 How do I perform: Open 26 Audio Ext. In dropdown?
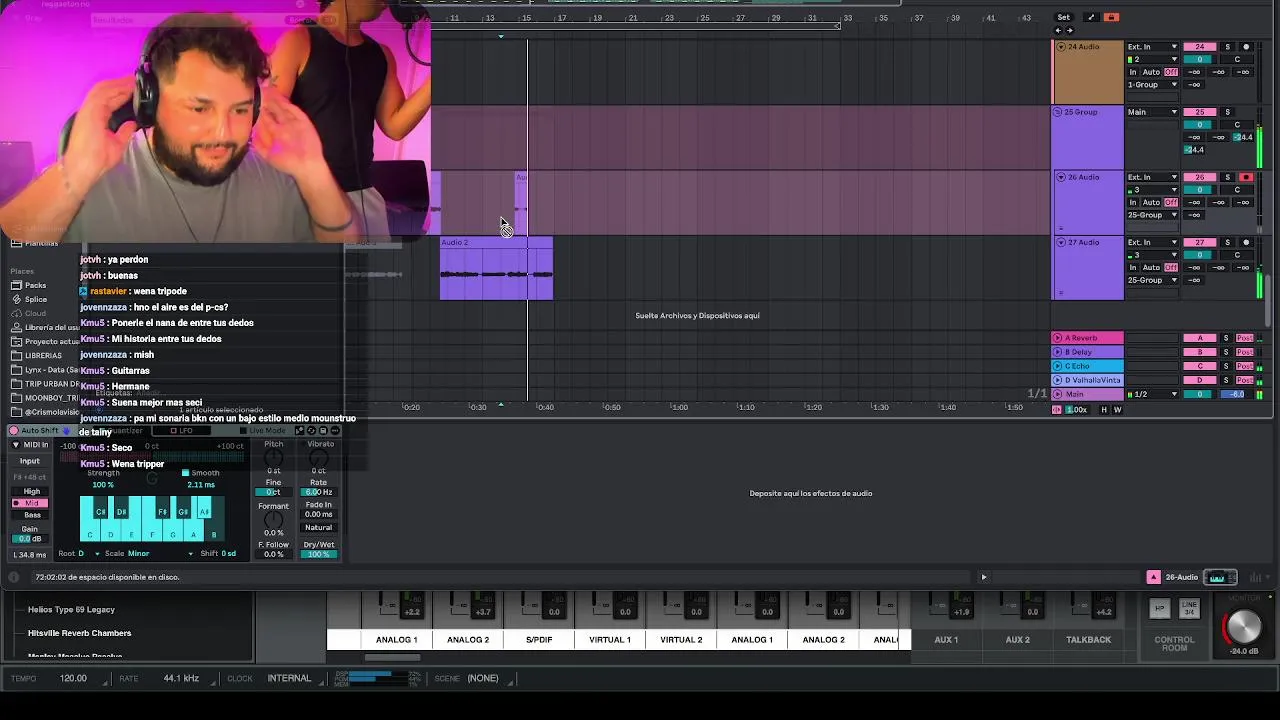[x=1152, y=177]
